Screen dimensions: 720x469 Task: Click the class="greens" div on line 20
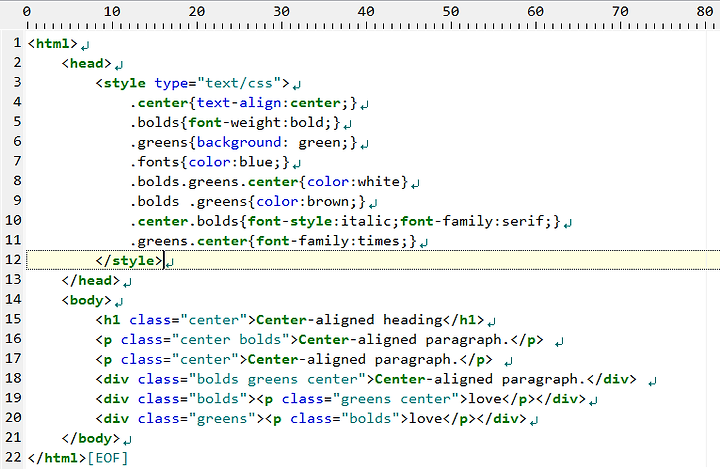click(180, 419)
